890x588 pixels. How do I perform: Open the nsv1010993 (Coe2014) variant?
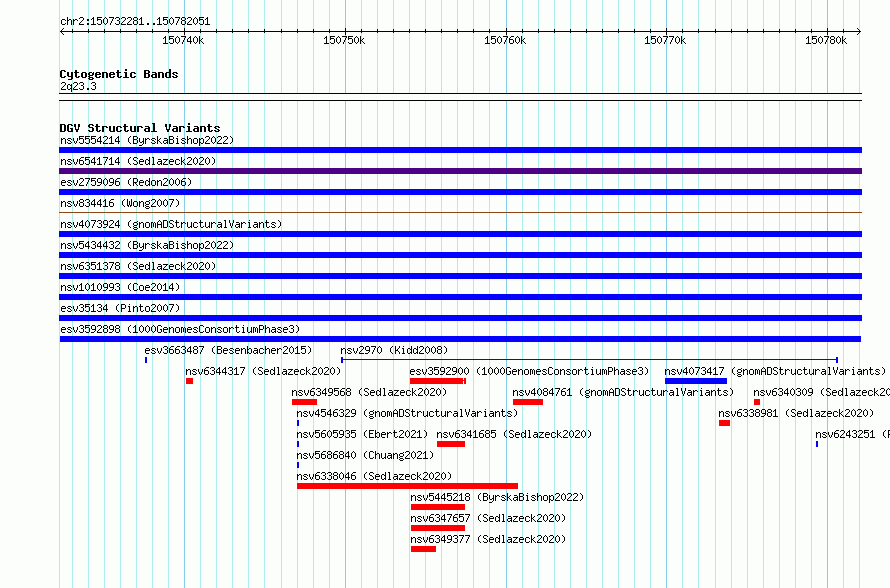tap(120, 287)
